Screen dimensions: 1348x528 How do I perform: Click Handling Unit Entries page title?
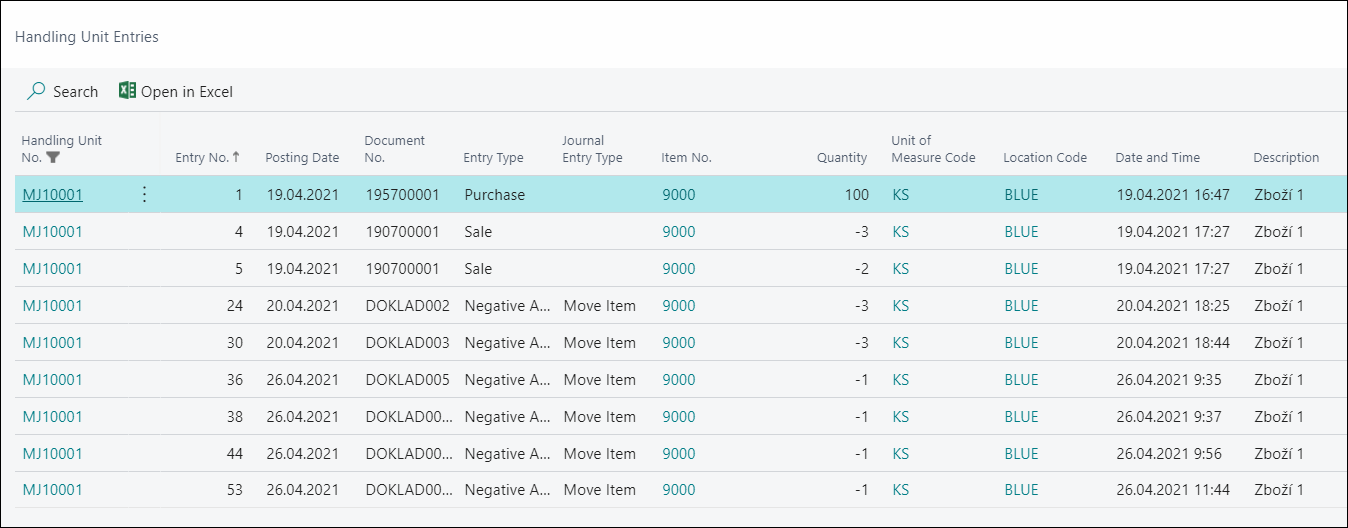click(87, 37)
